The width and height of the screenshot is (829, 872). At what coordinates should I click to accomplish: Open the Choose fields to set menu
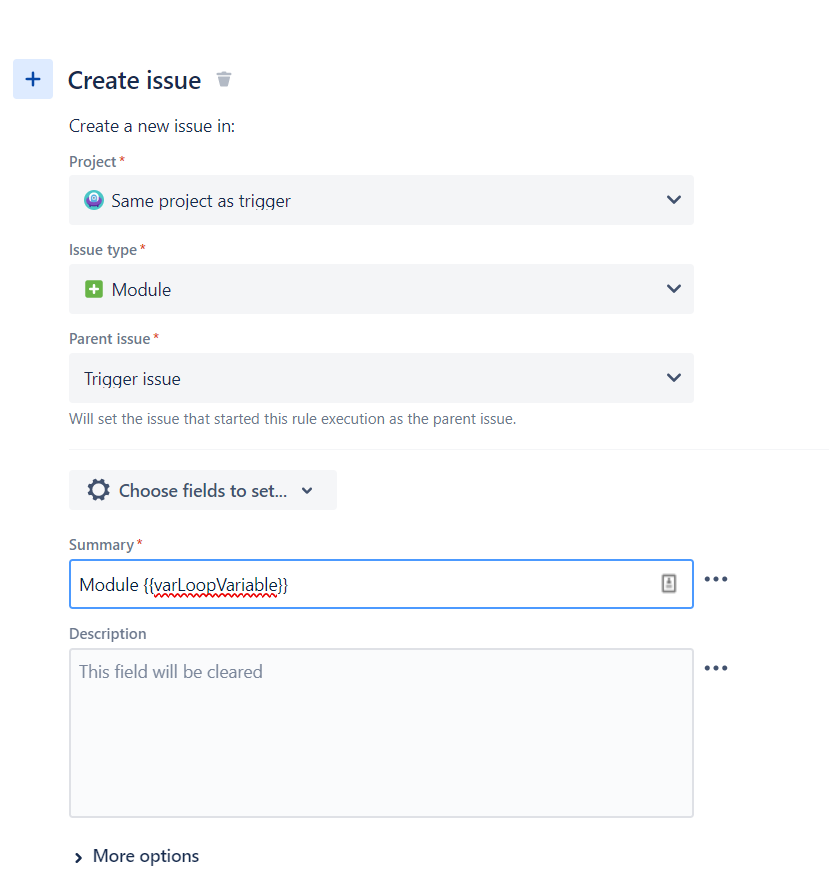tap(203, 490)
